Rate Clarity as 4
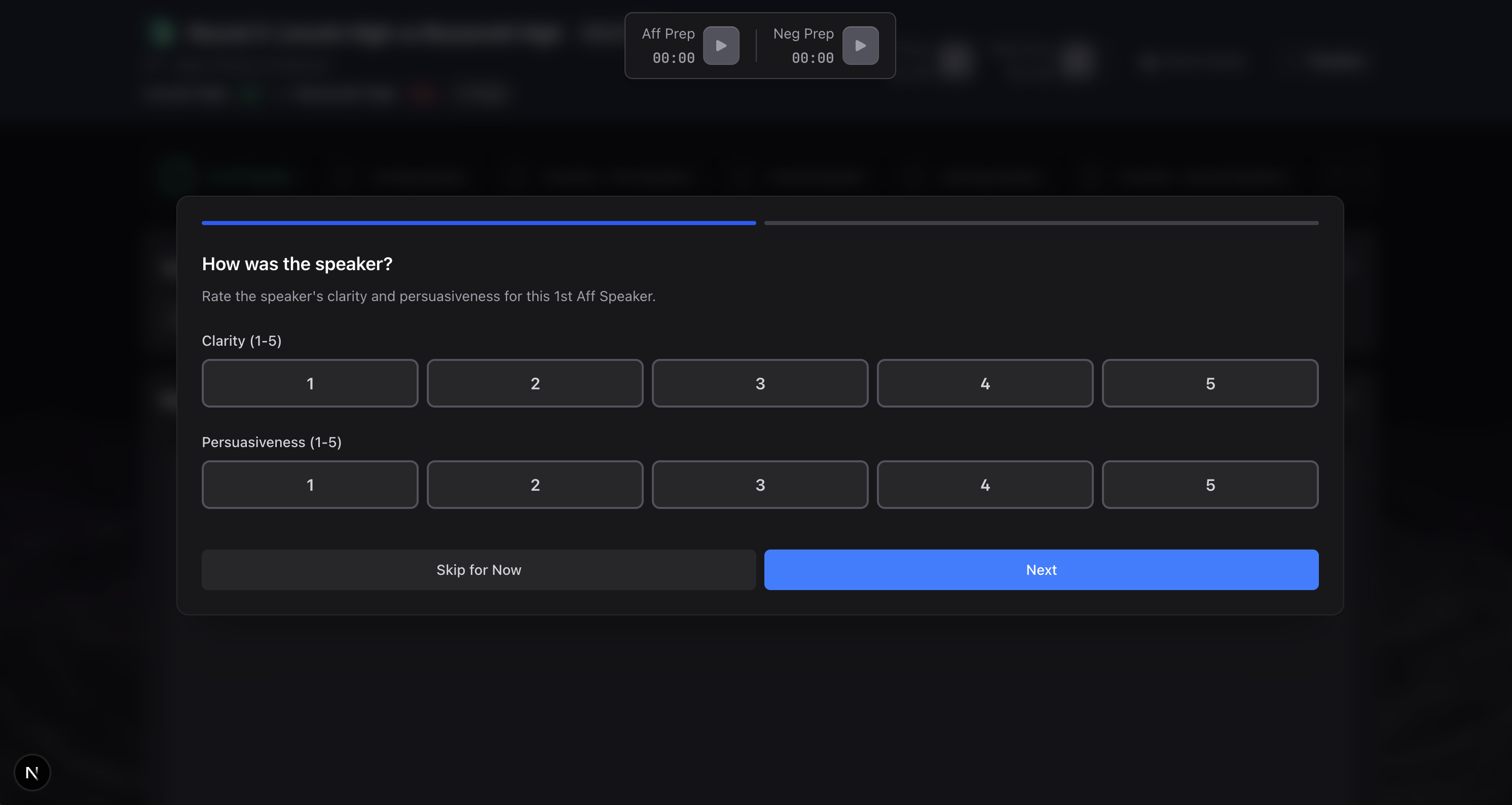 [984, 383]
